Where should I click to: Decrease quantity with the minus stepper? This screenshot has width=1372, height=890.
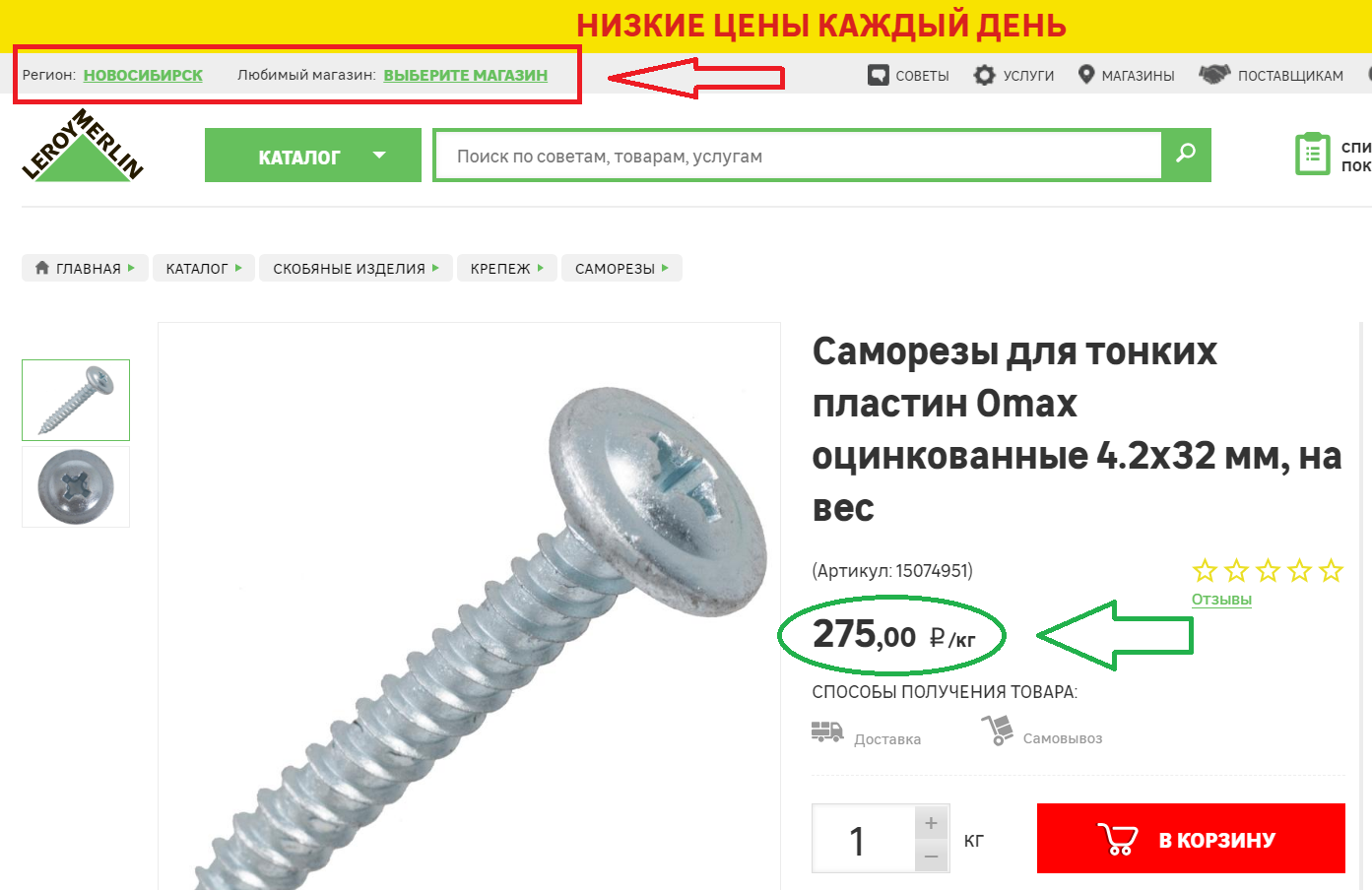[931, 856]
